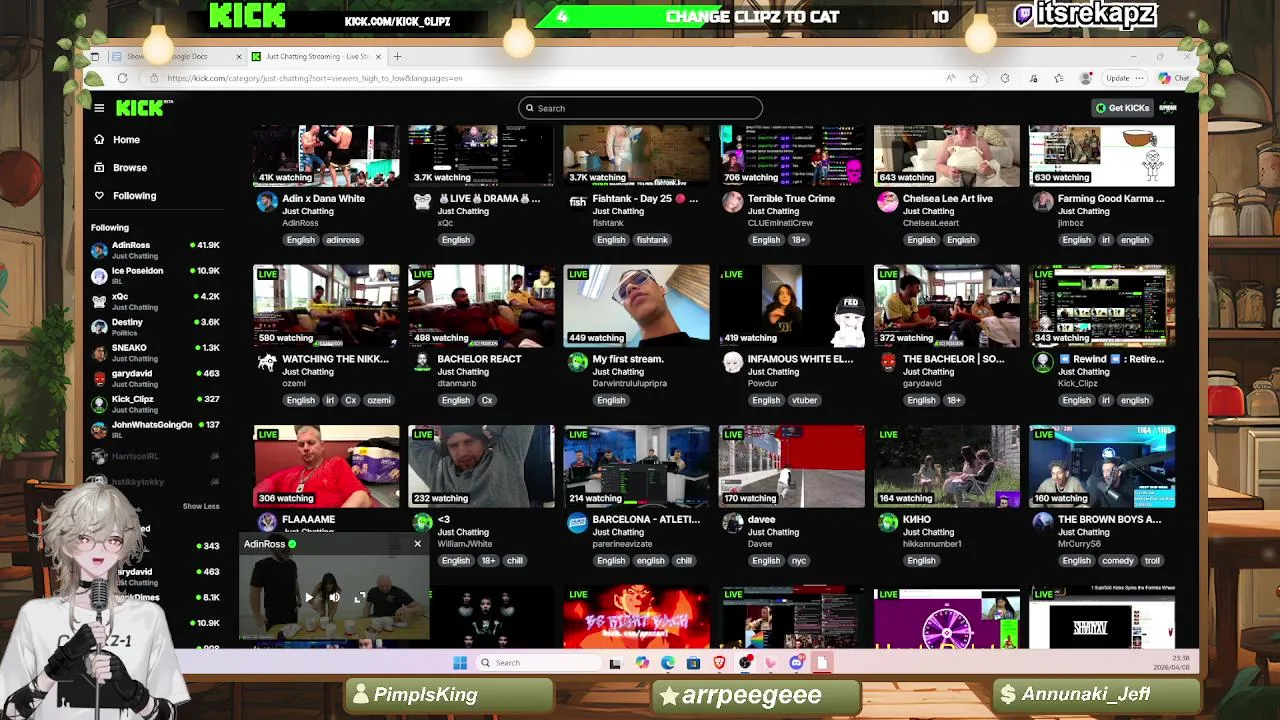Viewport: 1280px width, 720px height.
Task: Play the AdinRoss mini player video
Action: [x=309, y=597]
